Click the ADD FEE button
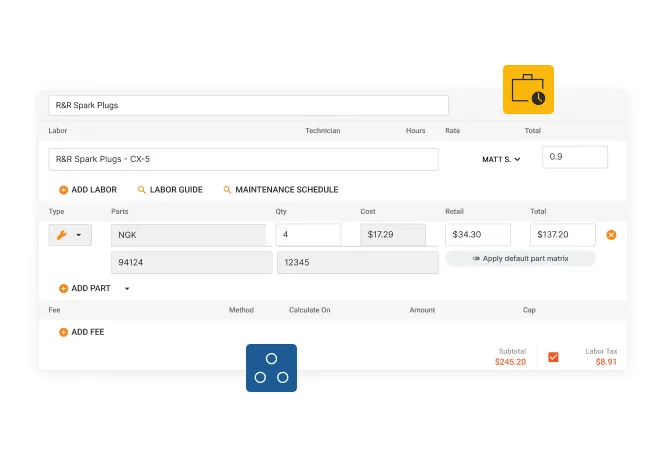The image size is (667, 458). (82, 332)
